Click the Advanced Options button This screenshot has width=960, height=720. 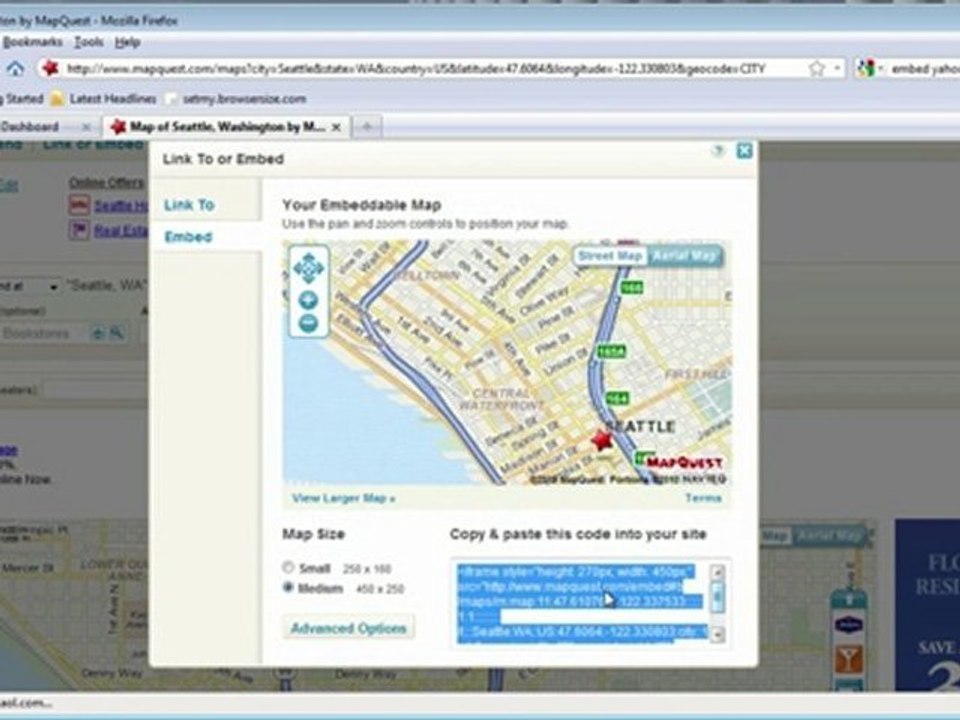(348, 628)
